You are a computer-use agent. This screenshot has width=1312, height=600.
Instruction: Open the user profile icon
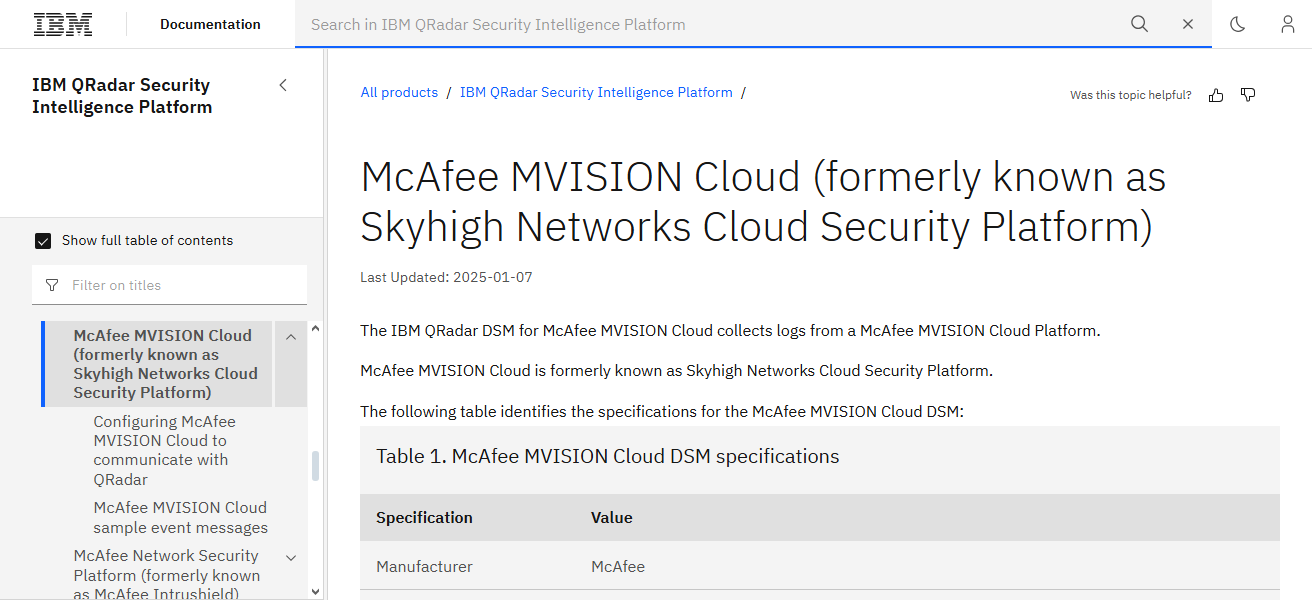[1287, 24]
